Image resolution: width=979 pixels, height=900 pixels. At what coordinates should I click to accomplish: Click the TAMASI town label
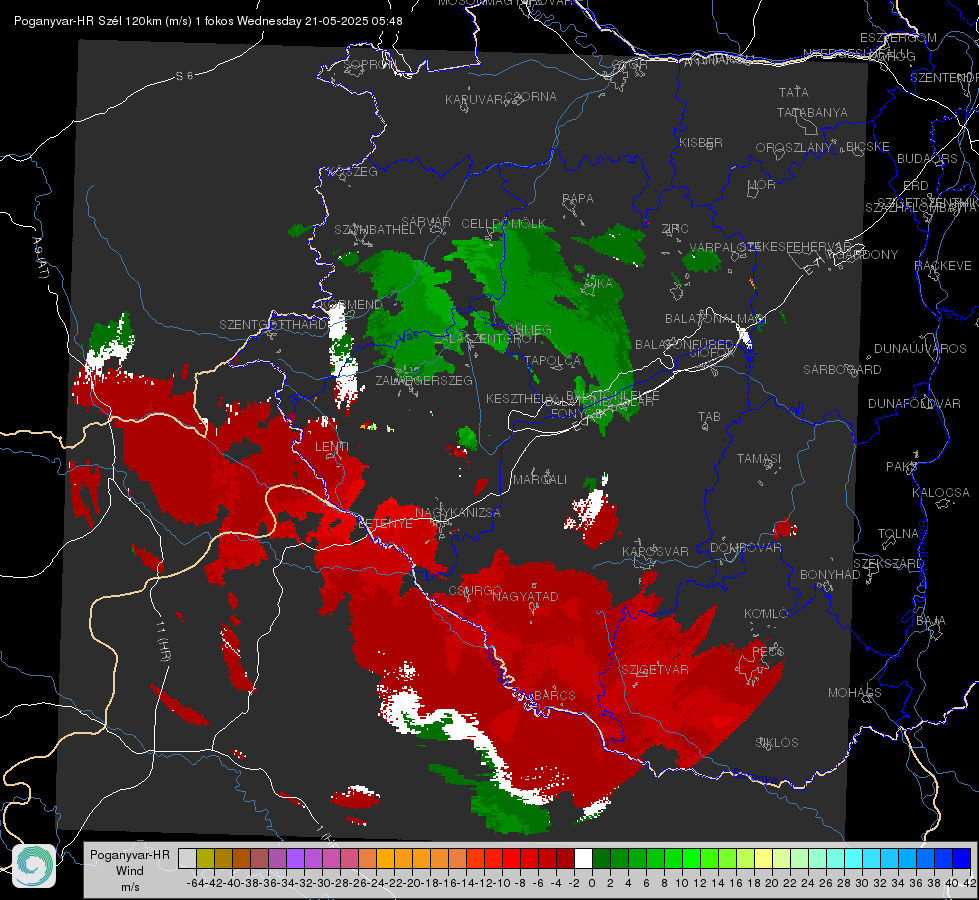click(759, 458)
